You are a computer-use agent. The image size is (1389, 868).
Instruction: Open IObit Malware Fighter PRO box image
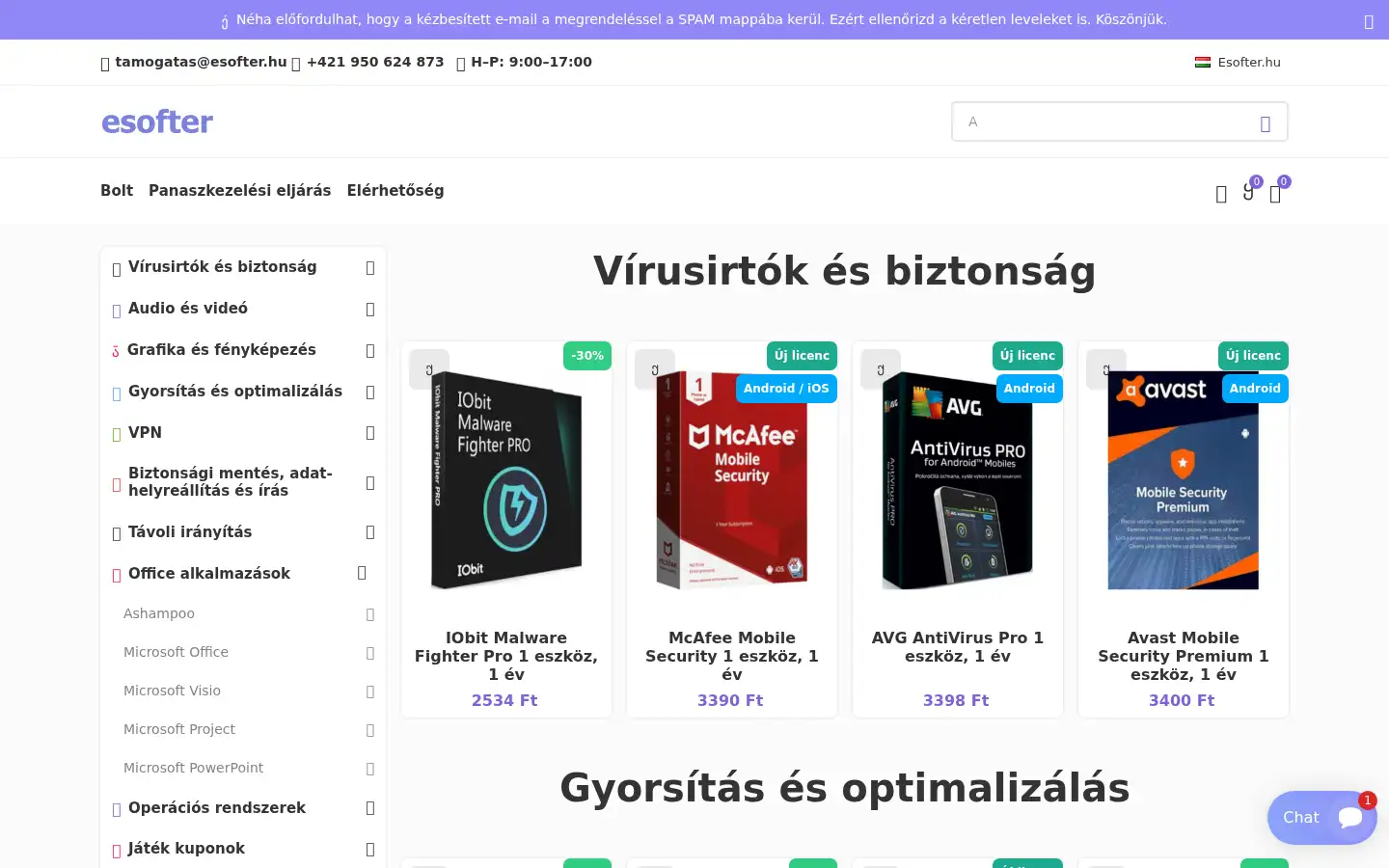click(x=506, y=480)
